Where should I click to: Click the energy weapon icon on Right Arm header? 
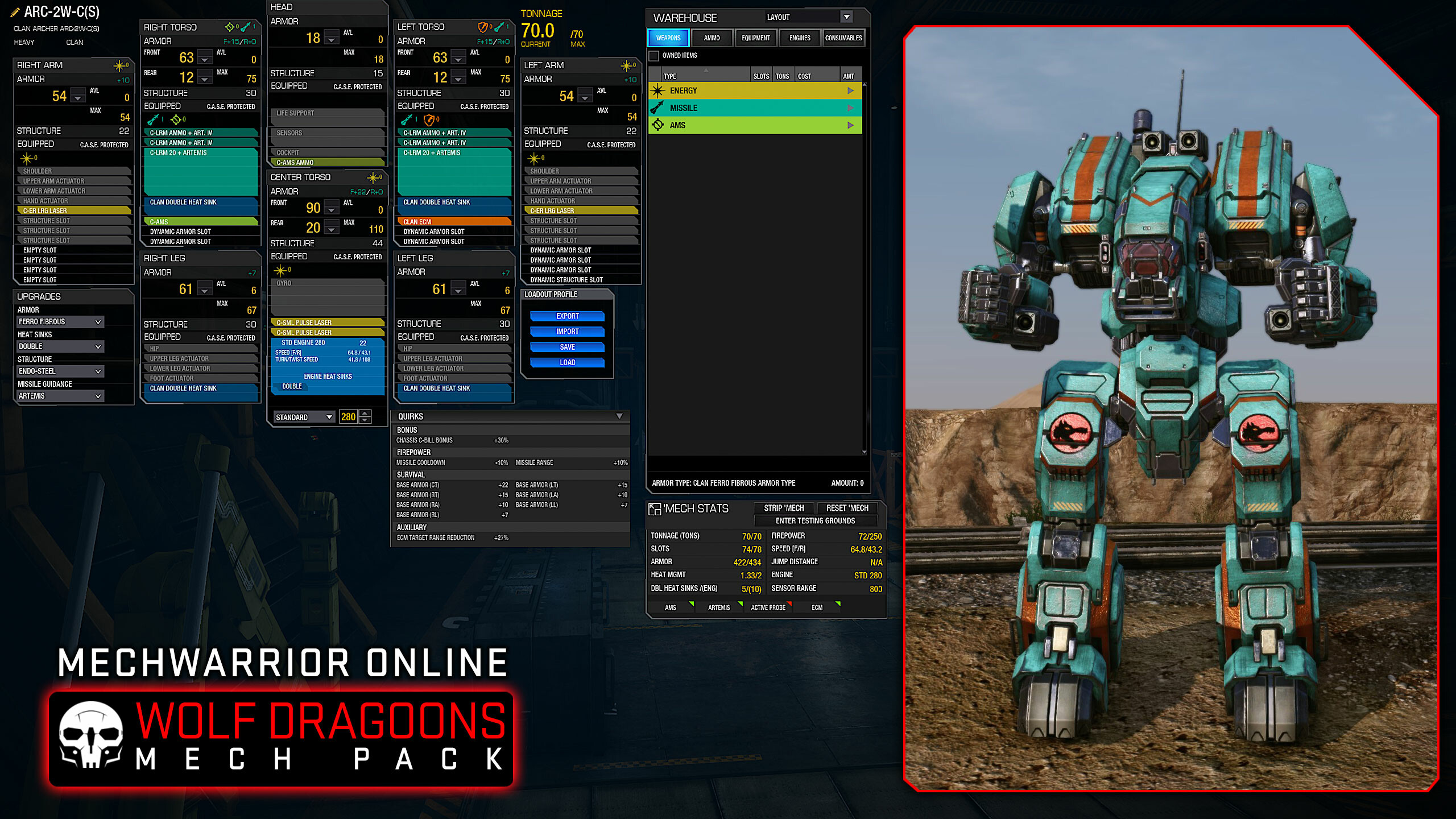click(122, 64)
